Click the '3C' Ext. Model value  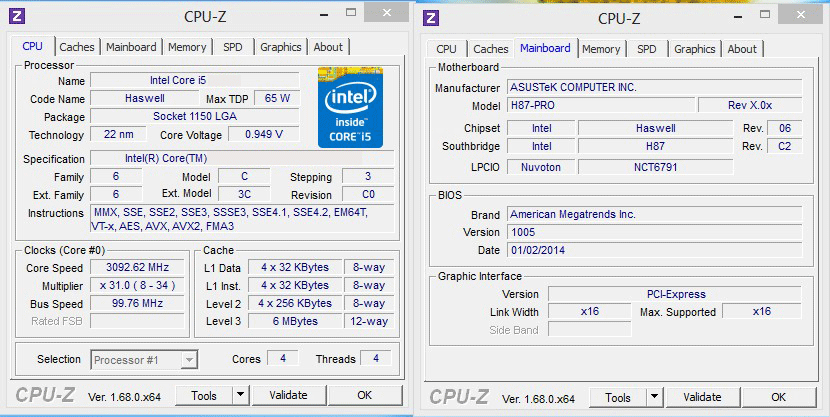[244, 194]
